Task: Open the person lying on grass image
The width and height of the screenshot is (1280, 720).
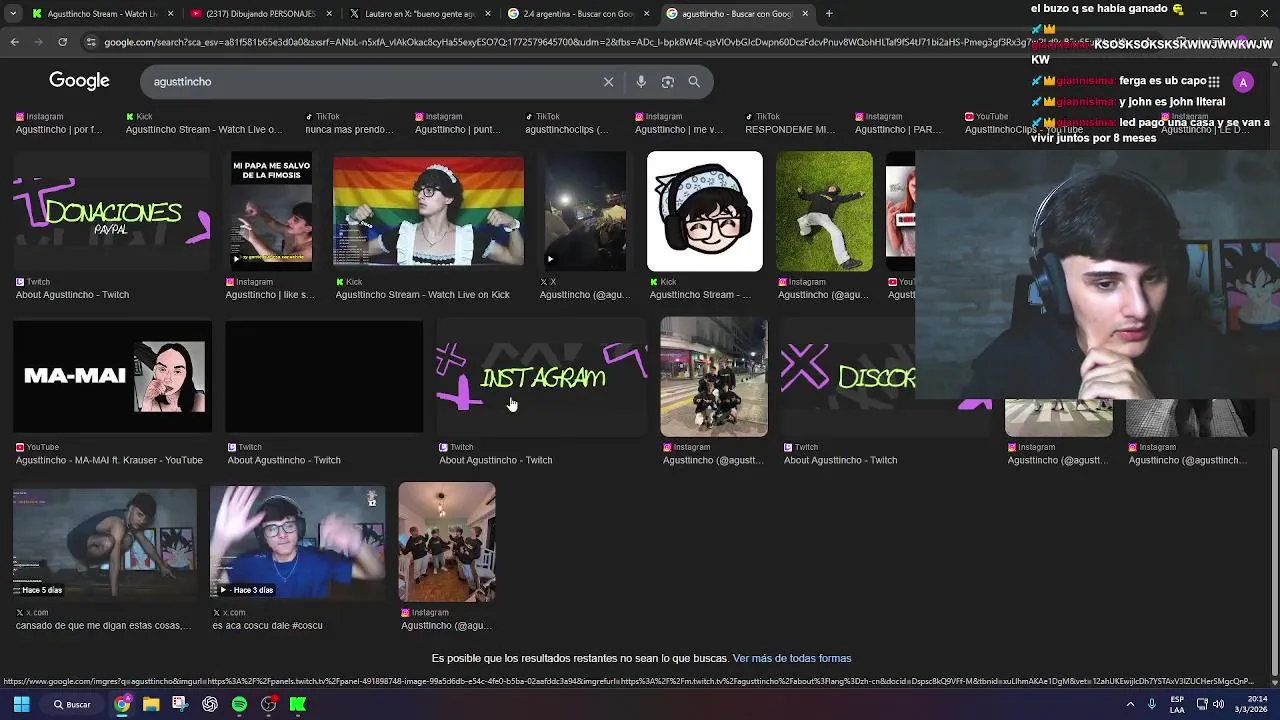Action: pyautogui.click(x=824, y=212)
